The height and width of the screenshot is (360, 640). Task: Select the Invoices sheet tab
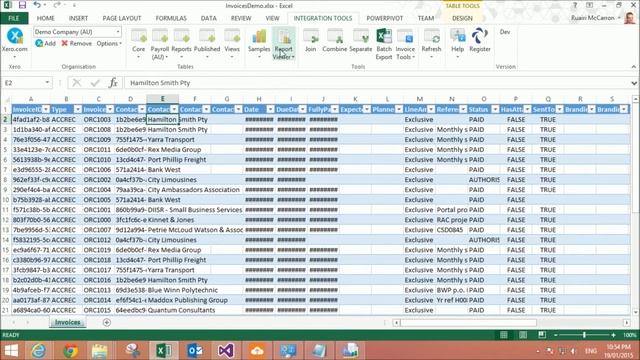click(x=68, y=322)
